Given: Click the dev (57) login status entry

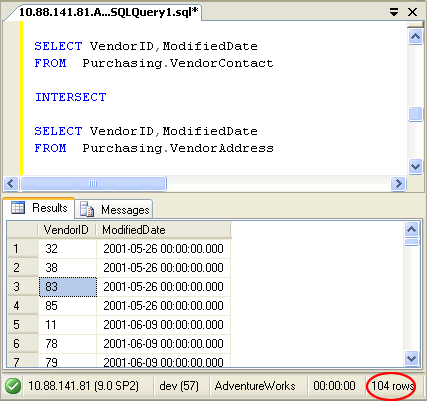Looking at the screenshot, I should [x=179, y=386].
